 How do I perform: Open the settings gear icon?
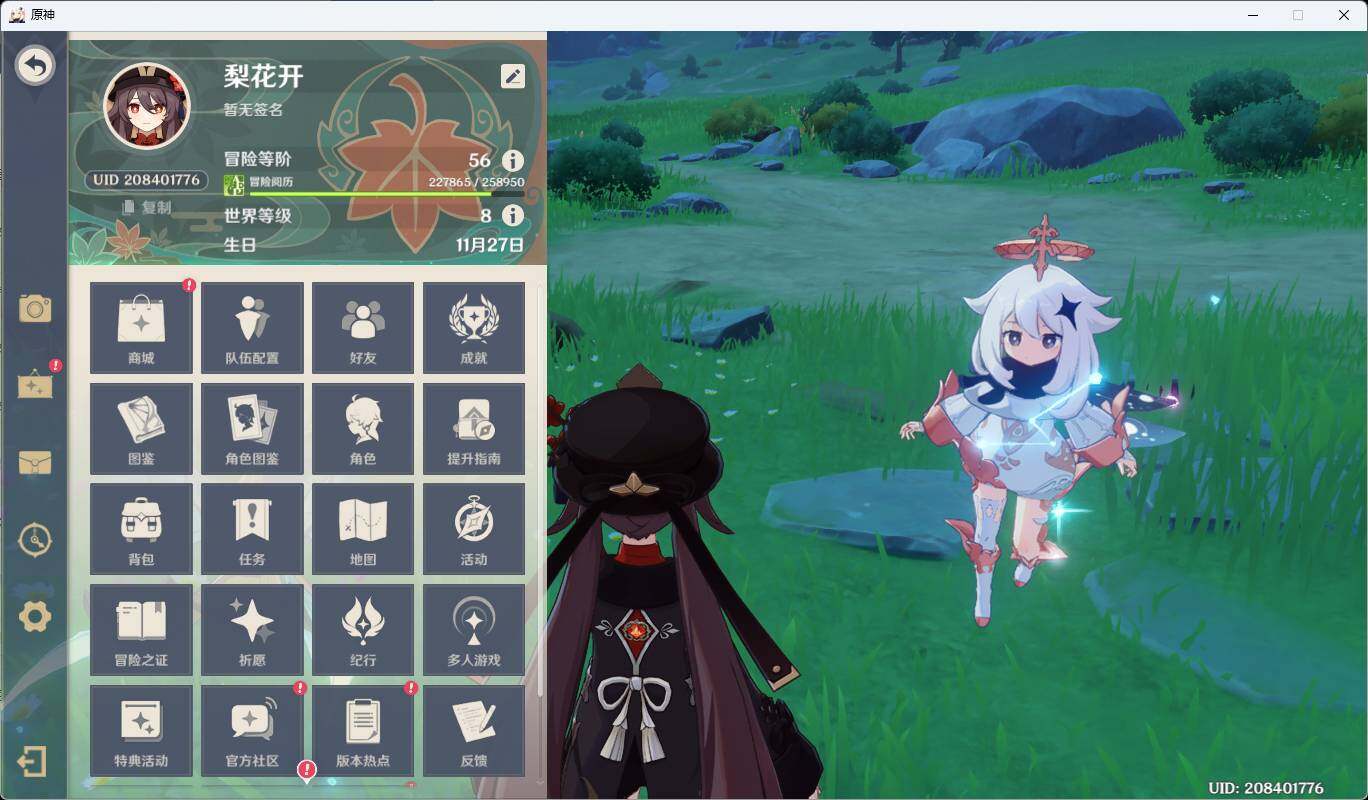pyautogui.click(x=35, y=617)
